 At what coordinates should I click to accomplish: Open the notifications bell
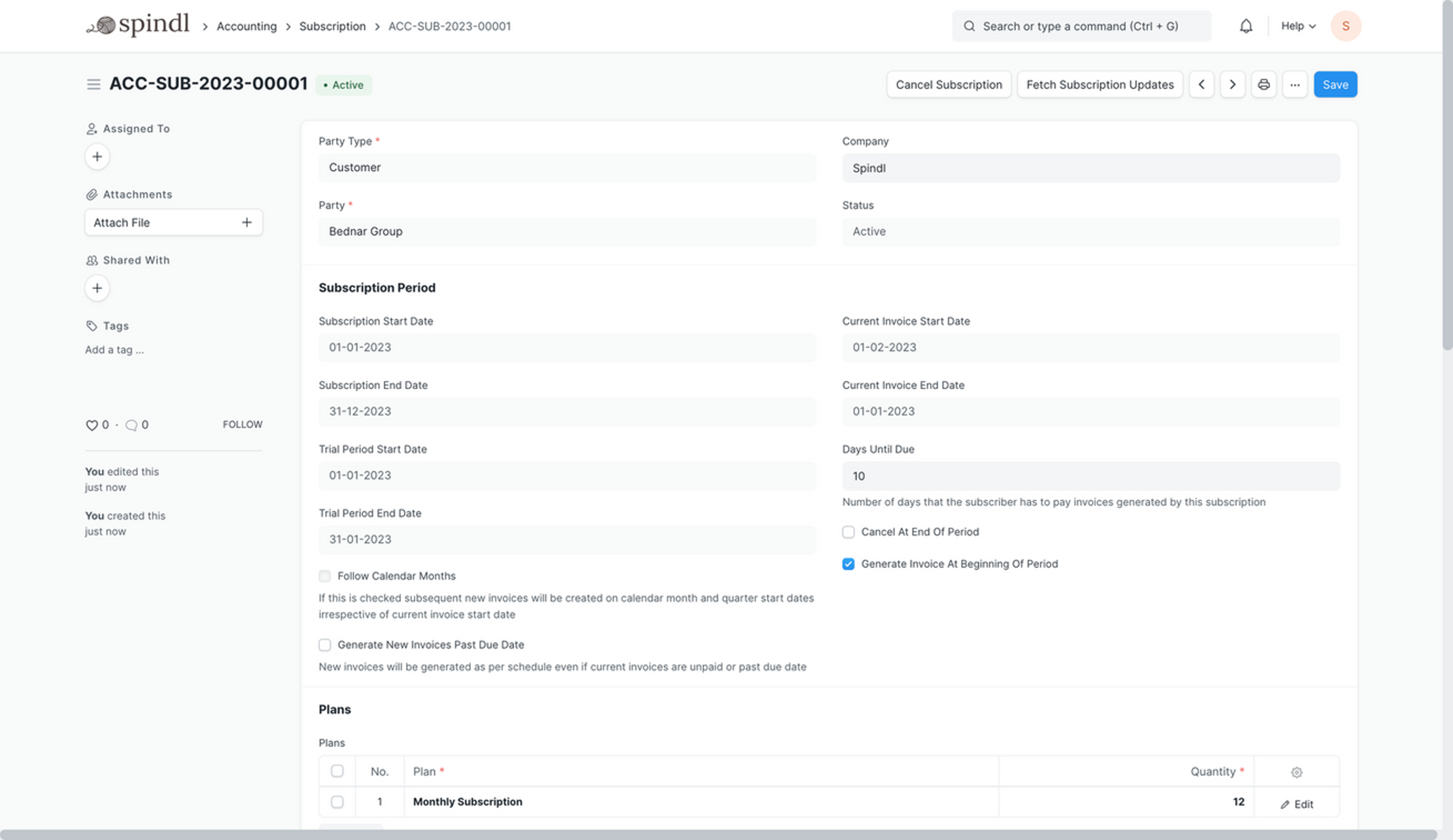coord(1246,26)
